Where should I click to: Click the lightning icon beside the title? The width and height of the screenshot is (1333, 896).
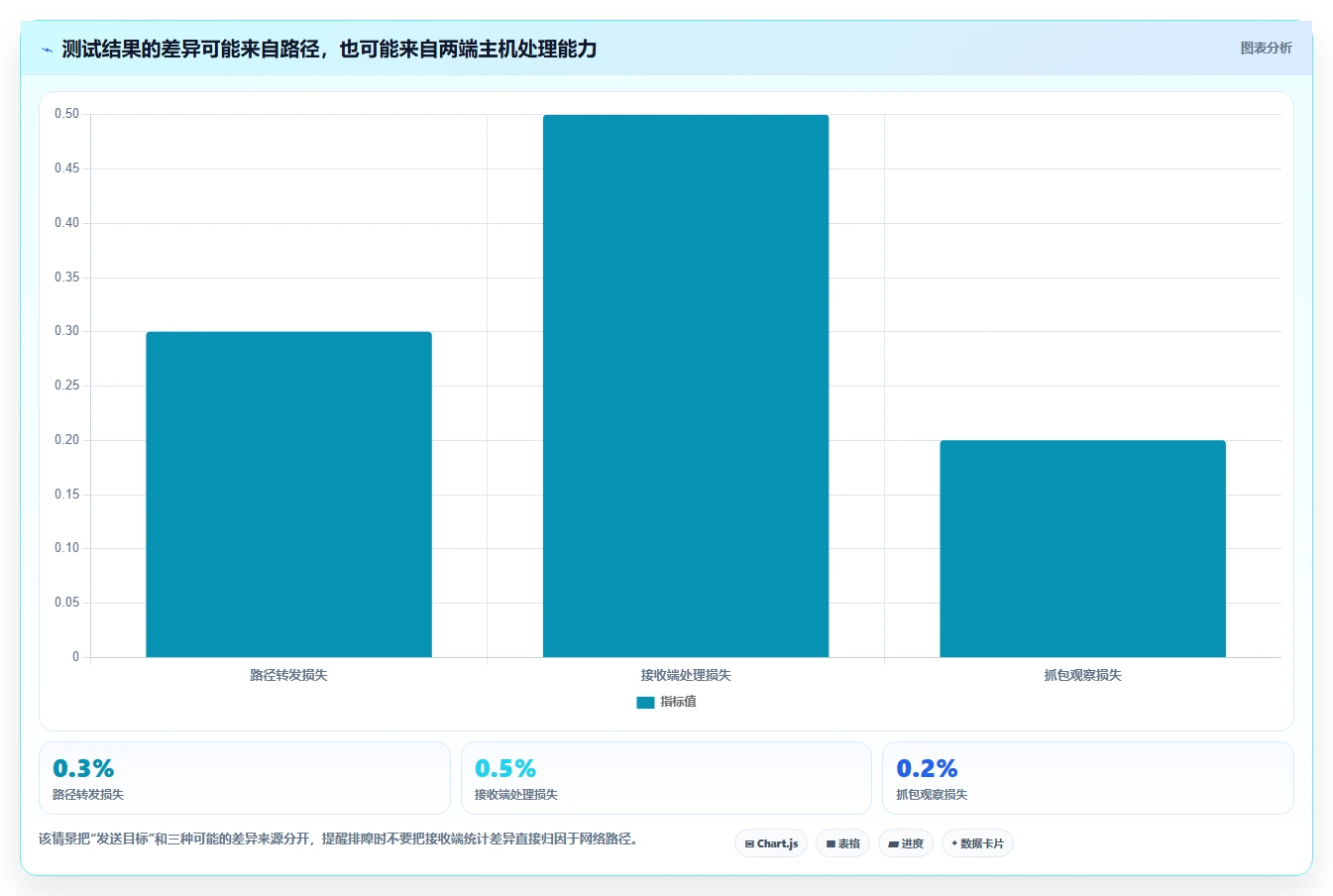click(47, 50)
